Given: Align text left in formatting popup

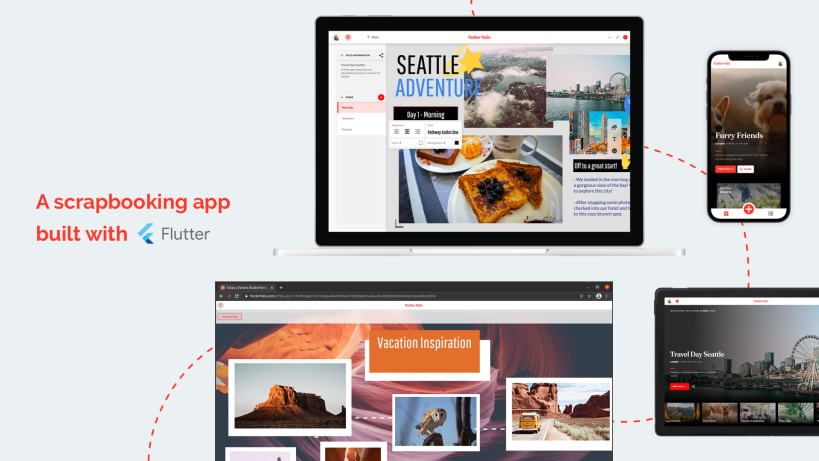Looking at the screenshot, I should click(396, 132).
